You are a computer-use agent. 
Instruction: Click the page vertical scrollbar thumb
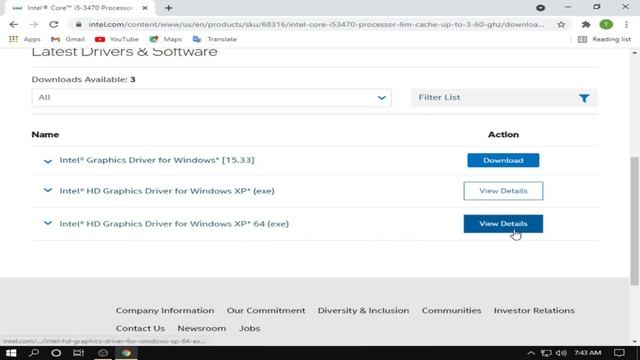point(634,221)
